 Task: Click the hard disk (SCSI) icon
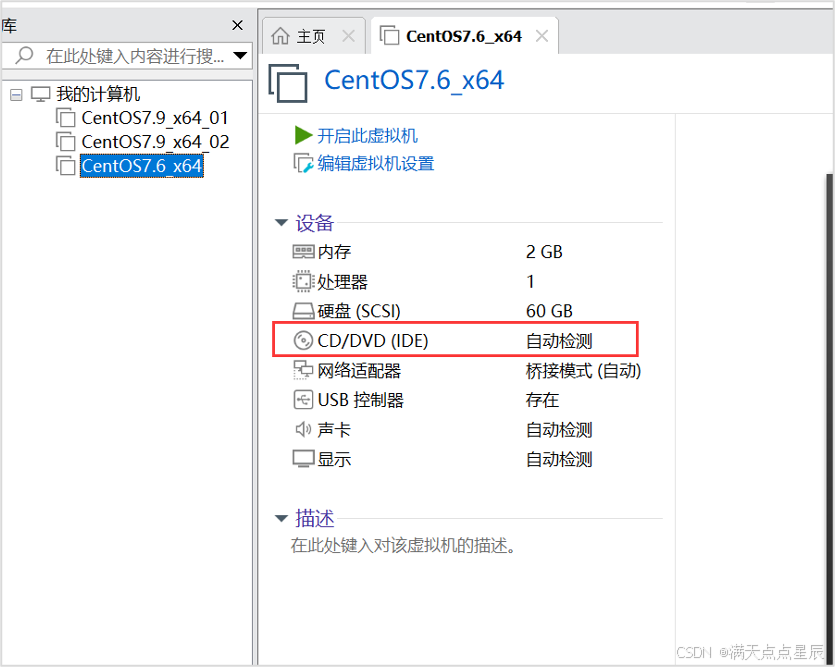(303, 311)
